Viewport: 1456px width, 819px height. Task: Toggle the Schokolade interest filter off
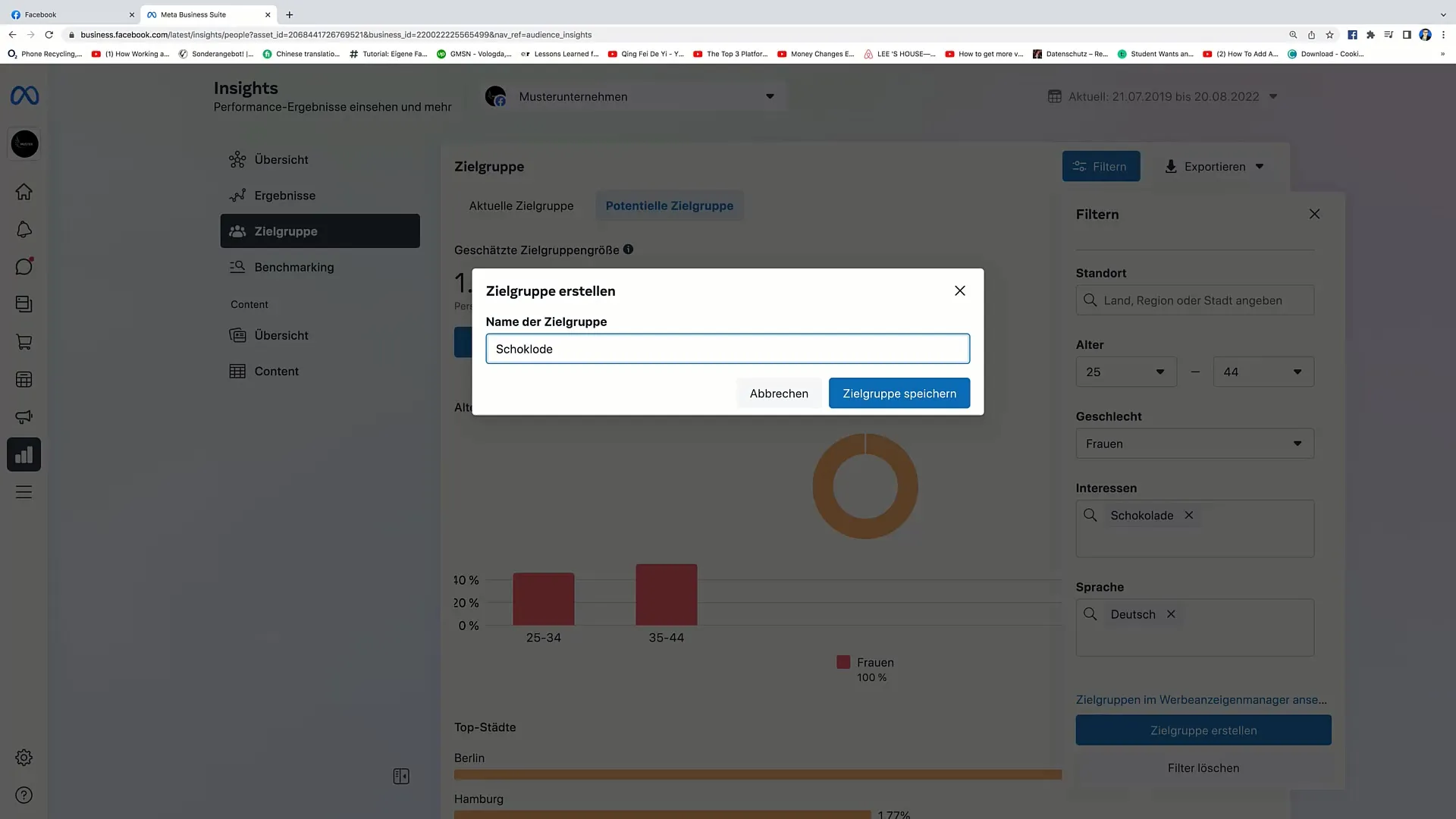[1188, 515]
